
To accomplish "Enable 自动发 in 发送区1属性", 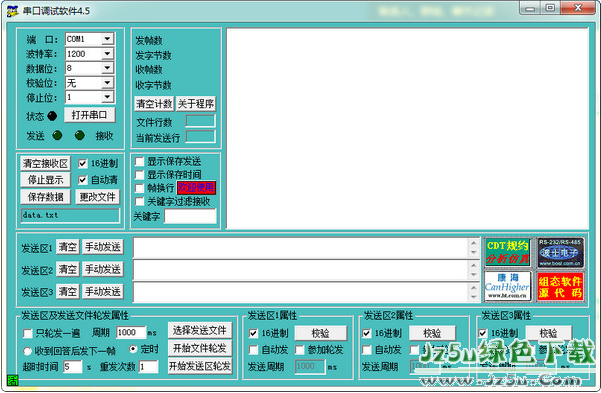I will coord(253,350).
